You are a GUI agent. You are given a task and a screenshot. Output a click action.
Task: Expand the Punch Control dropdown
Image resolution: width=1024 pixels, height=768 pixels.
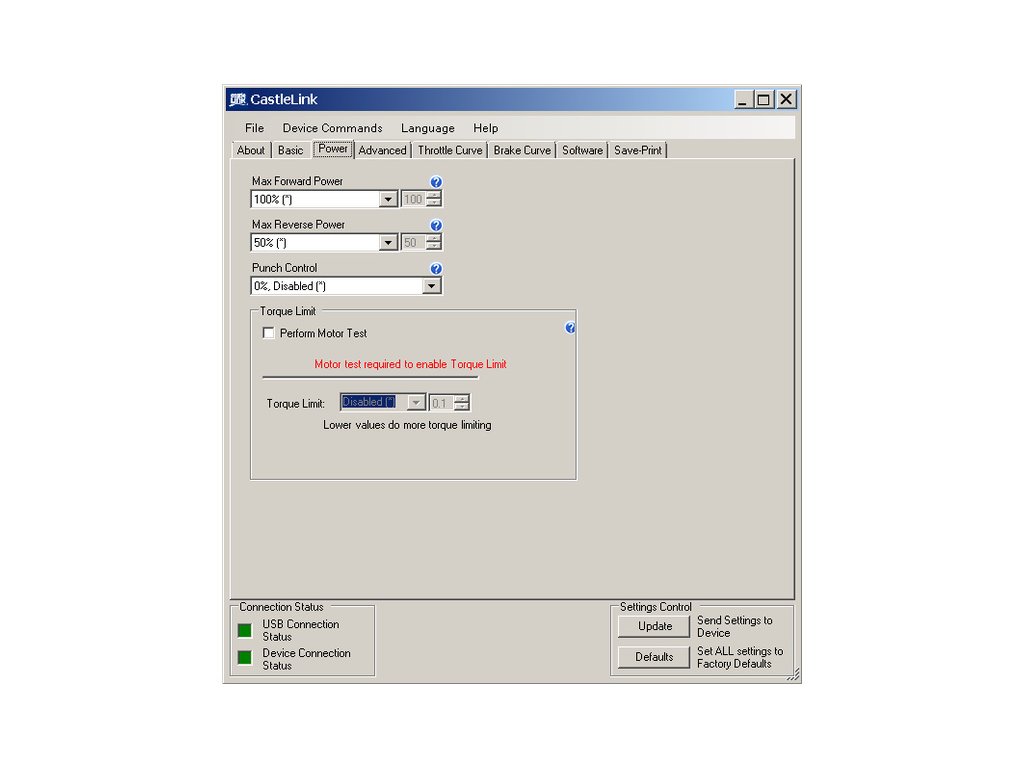pos(432,286)
